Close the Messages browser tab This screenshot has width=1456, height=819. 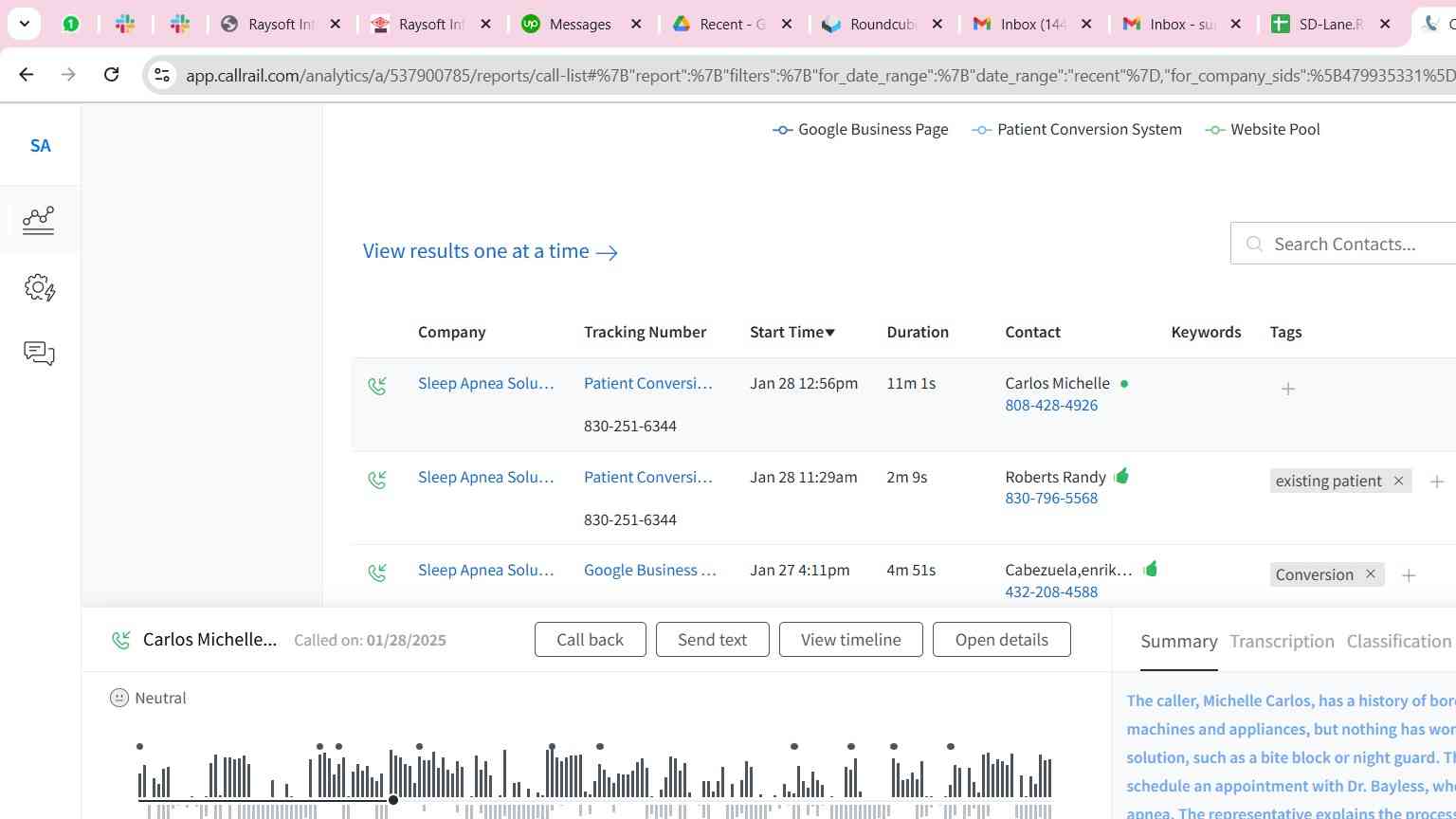[x=636, y=24]
